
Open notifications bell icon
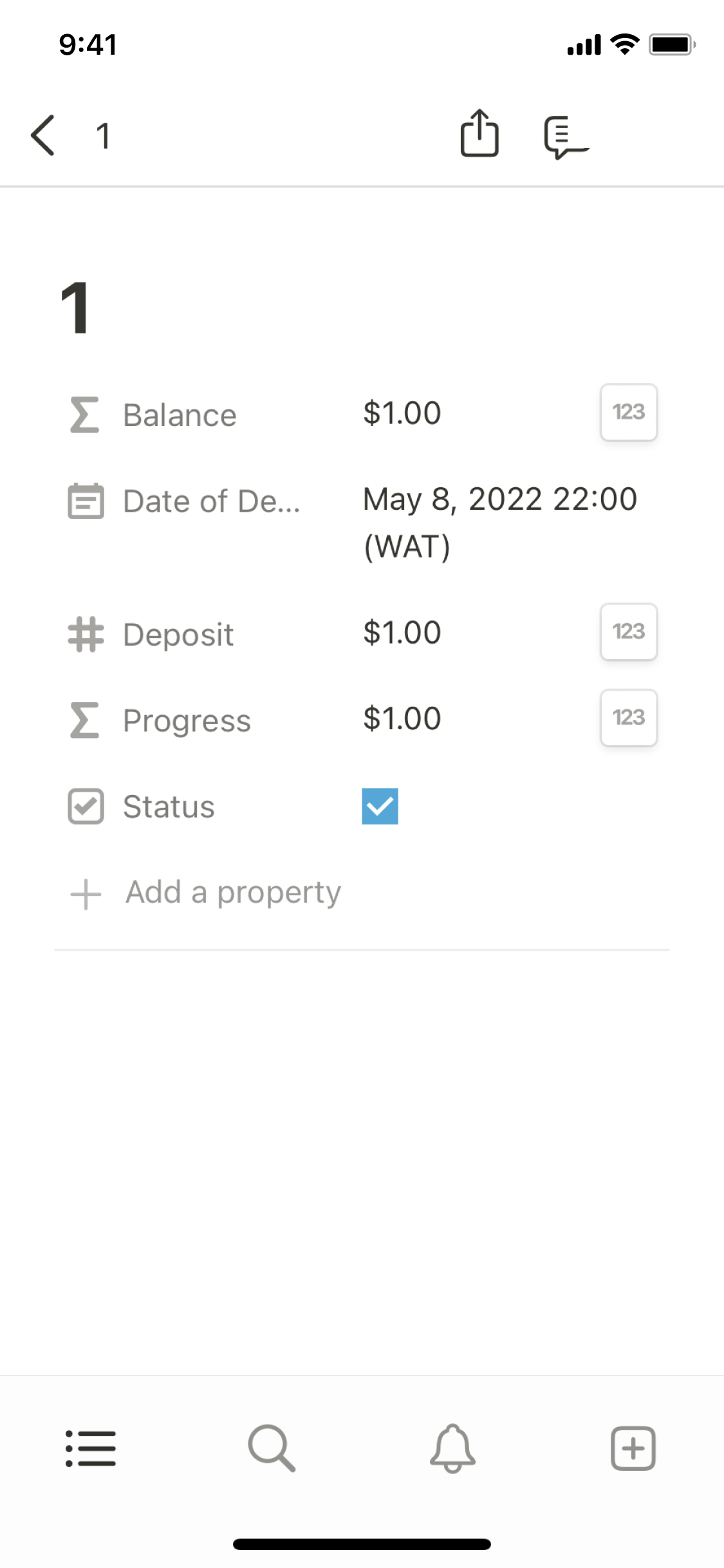452,1448
